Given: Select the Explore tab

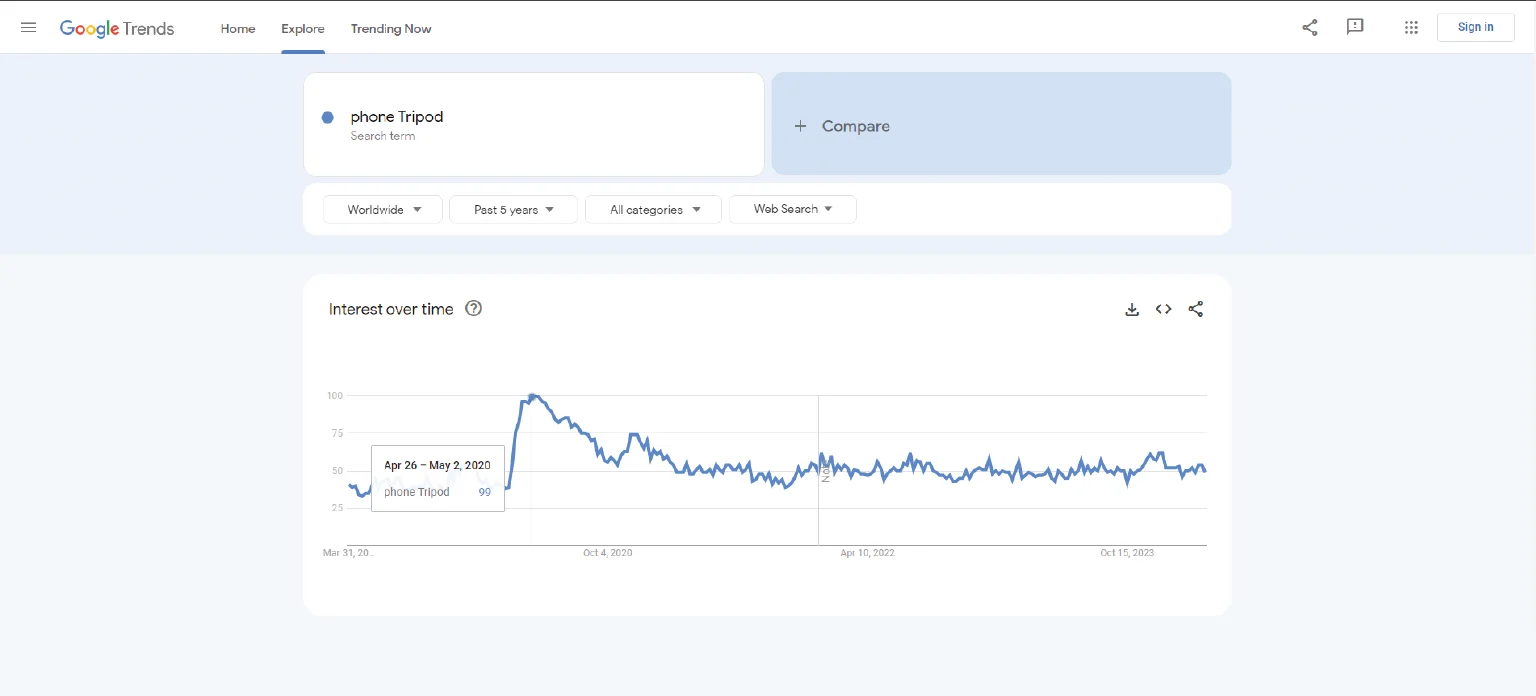Looking at the screenshot, I should click(x=303, y=29).
